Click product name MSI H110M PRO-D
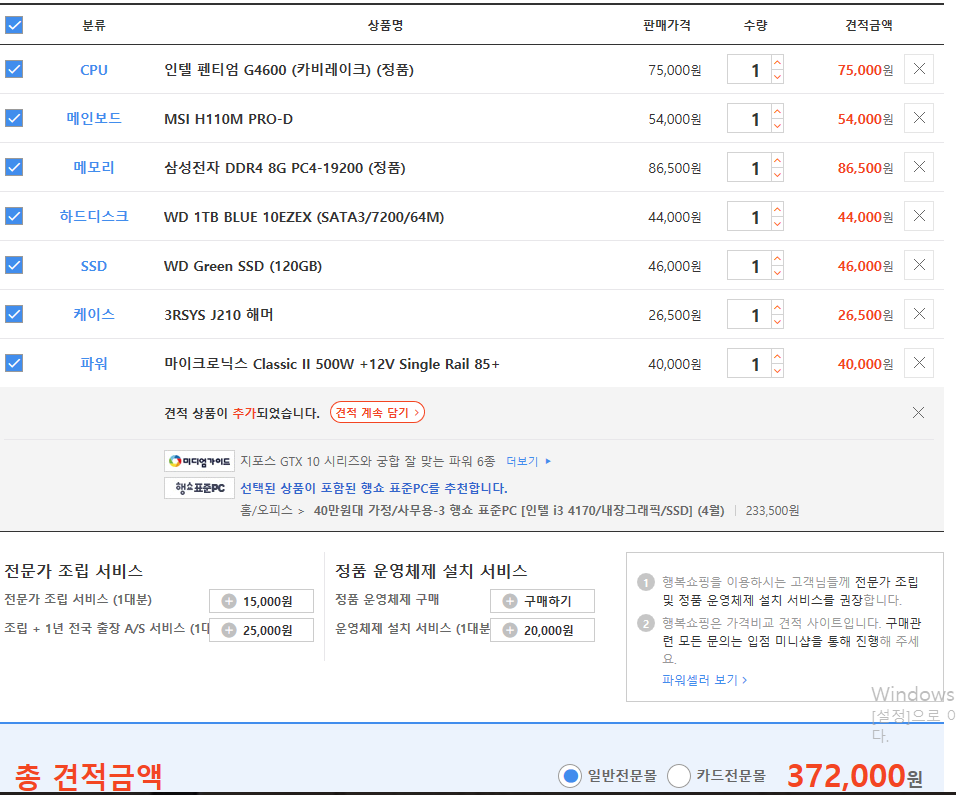The height and width of the screenshot is (795, 956). point(229,119)
